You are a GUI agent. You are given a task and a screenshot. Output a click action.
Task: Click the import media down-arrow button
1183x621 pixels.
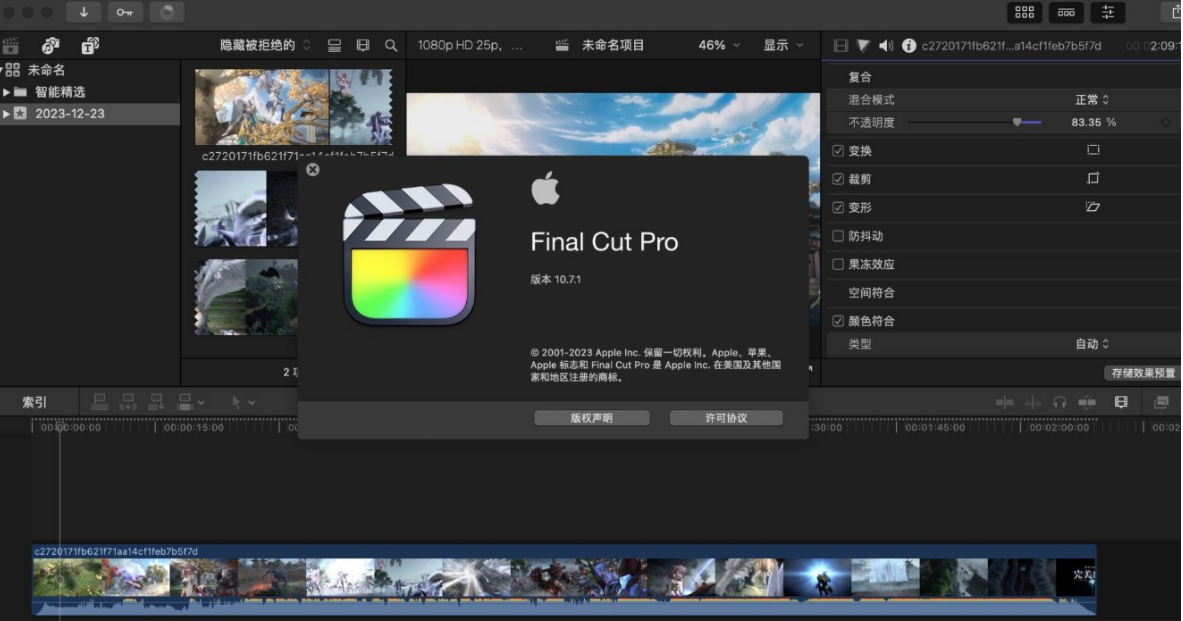tap(84, 12)
